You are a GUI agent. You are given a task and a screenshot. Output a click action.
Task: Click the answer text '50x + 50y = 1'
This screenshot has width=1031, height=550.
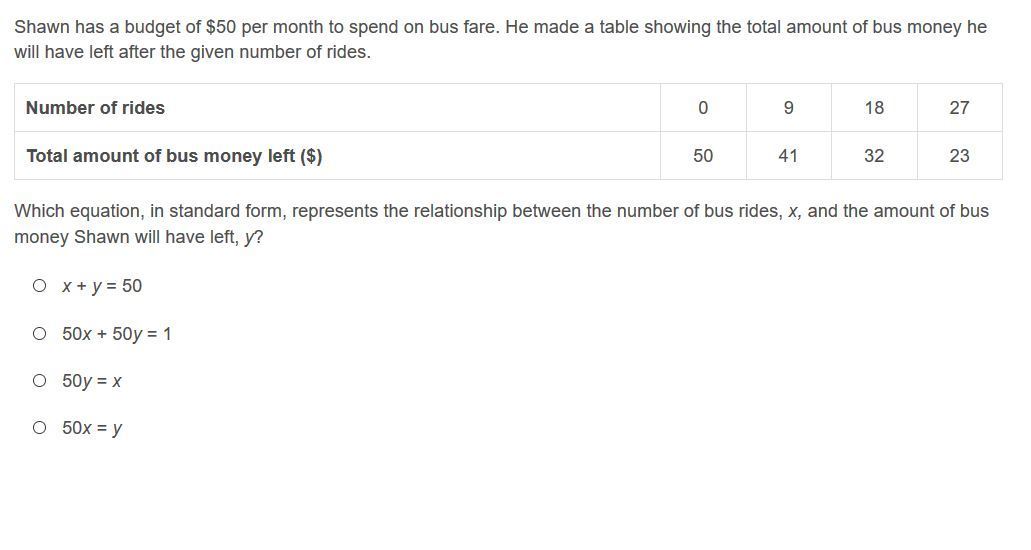tap(116, 334)
